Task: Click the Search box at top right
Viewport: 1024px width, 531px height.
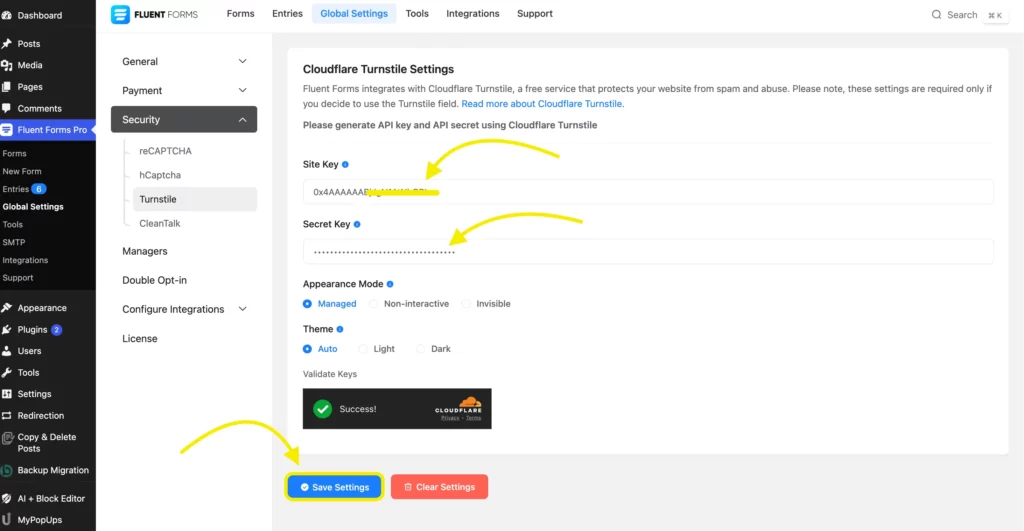Action: (969, 14)
